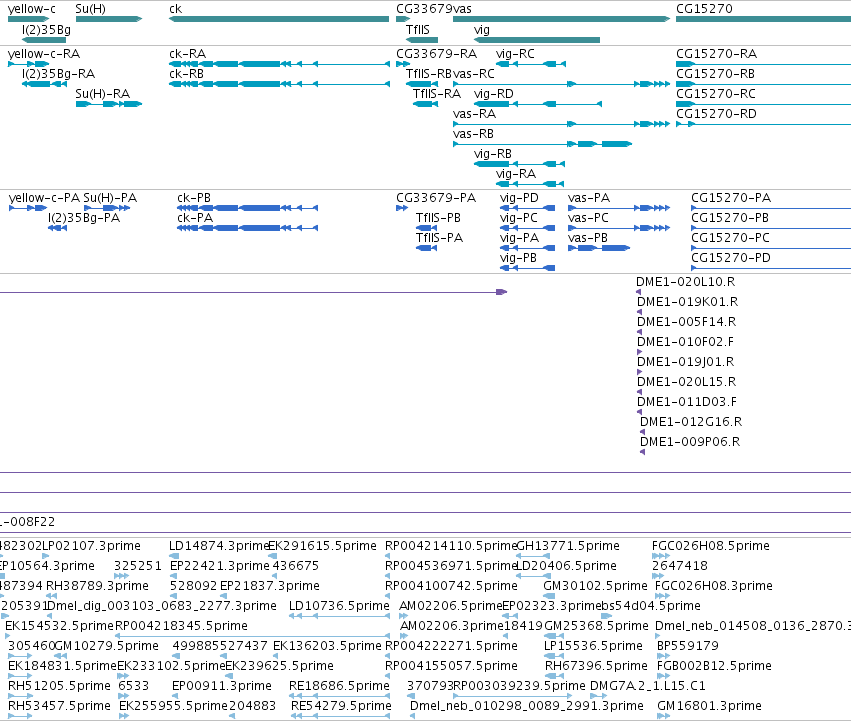This screenshot has width=851, height=721.
Task: Select the vig-RD transcript glyph
Action: [538, 104]
